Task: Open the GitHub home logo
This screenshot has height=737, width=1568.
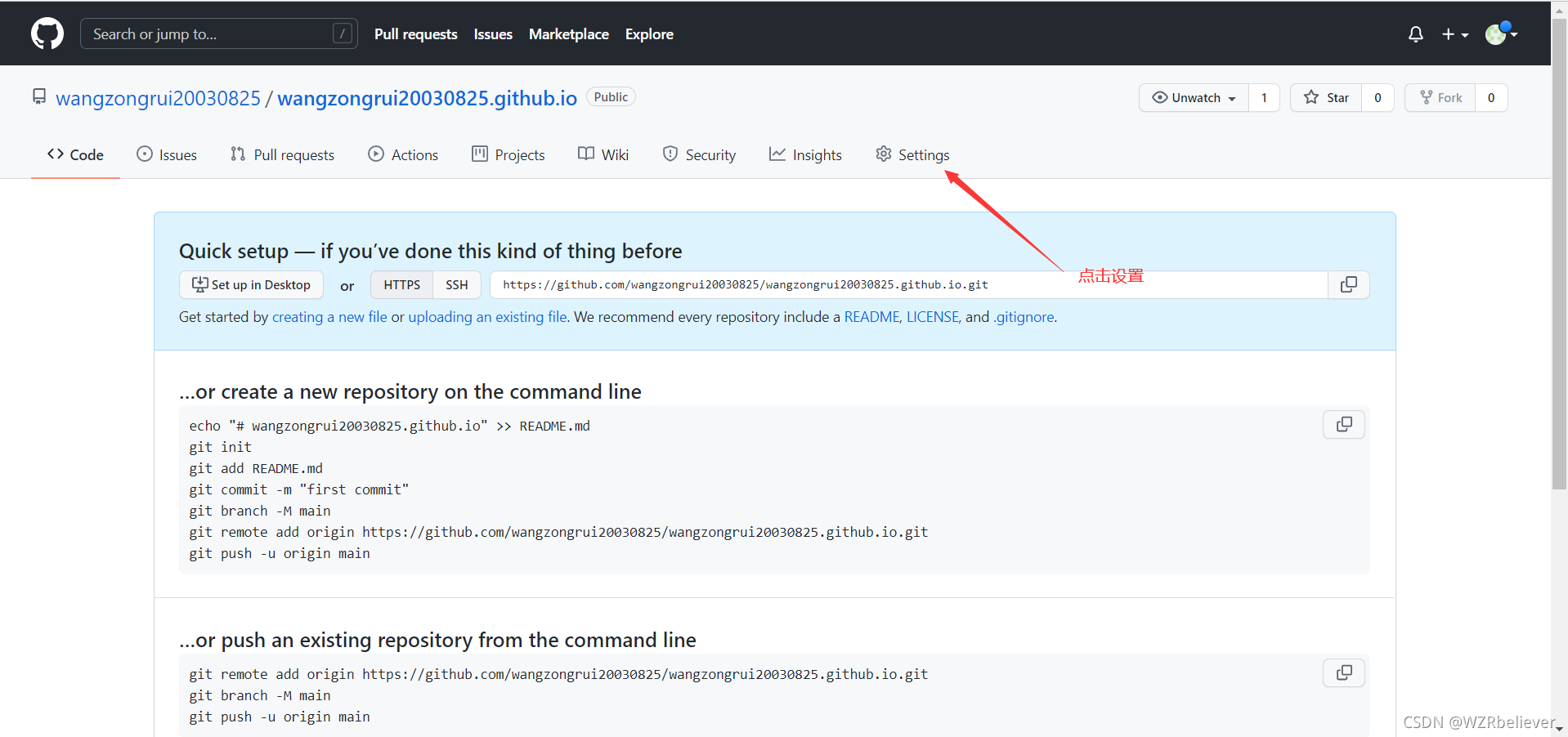Action: pos(47,33)
